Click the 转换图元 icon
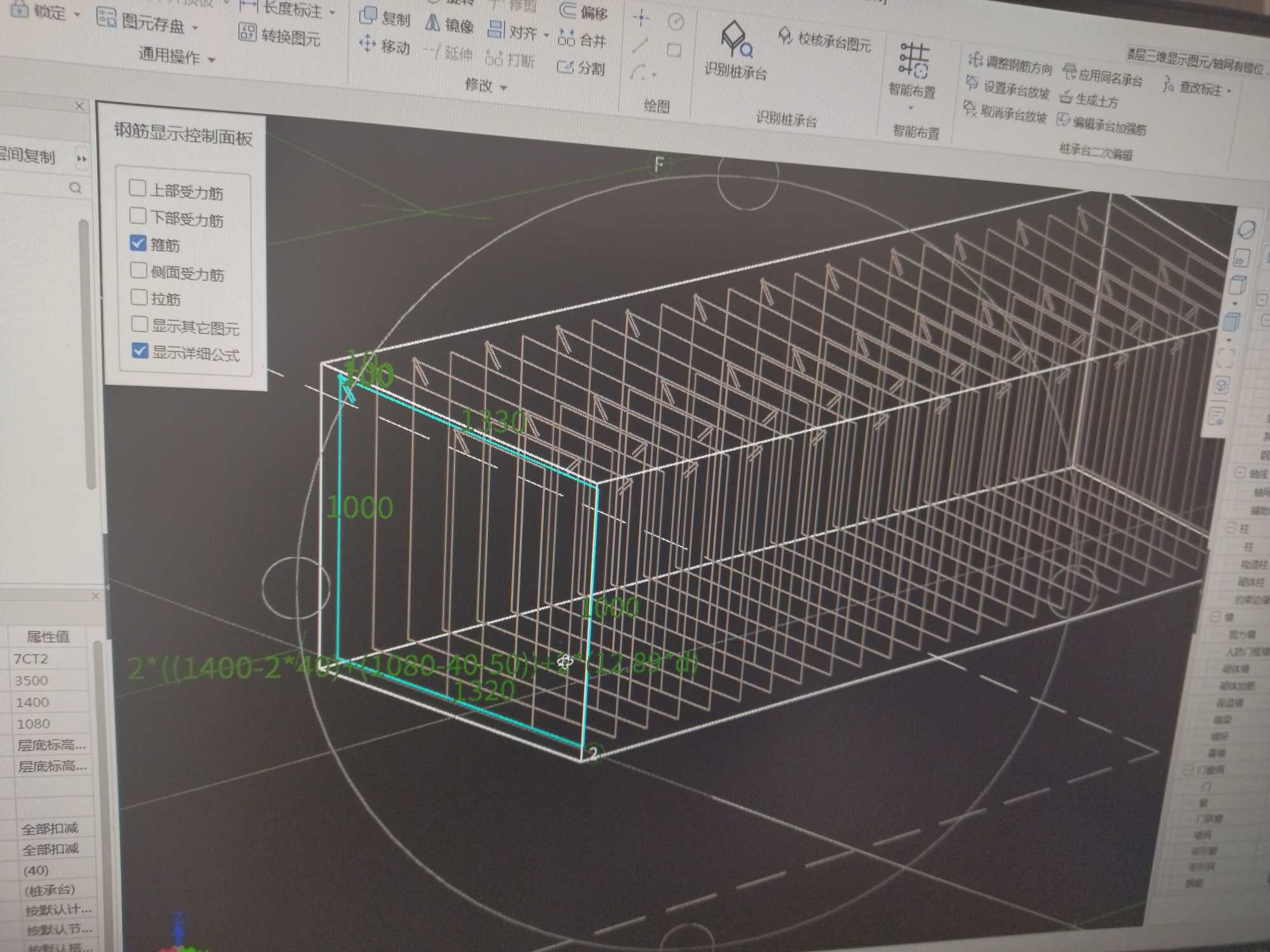 pyautogui.click(x=247, y=32)
